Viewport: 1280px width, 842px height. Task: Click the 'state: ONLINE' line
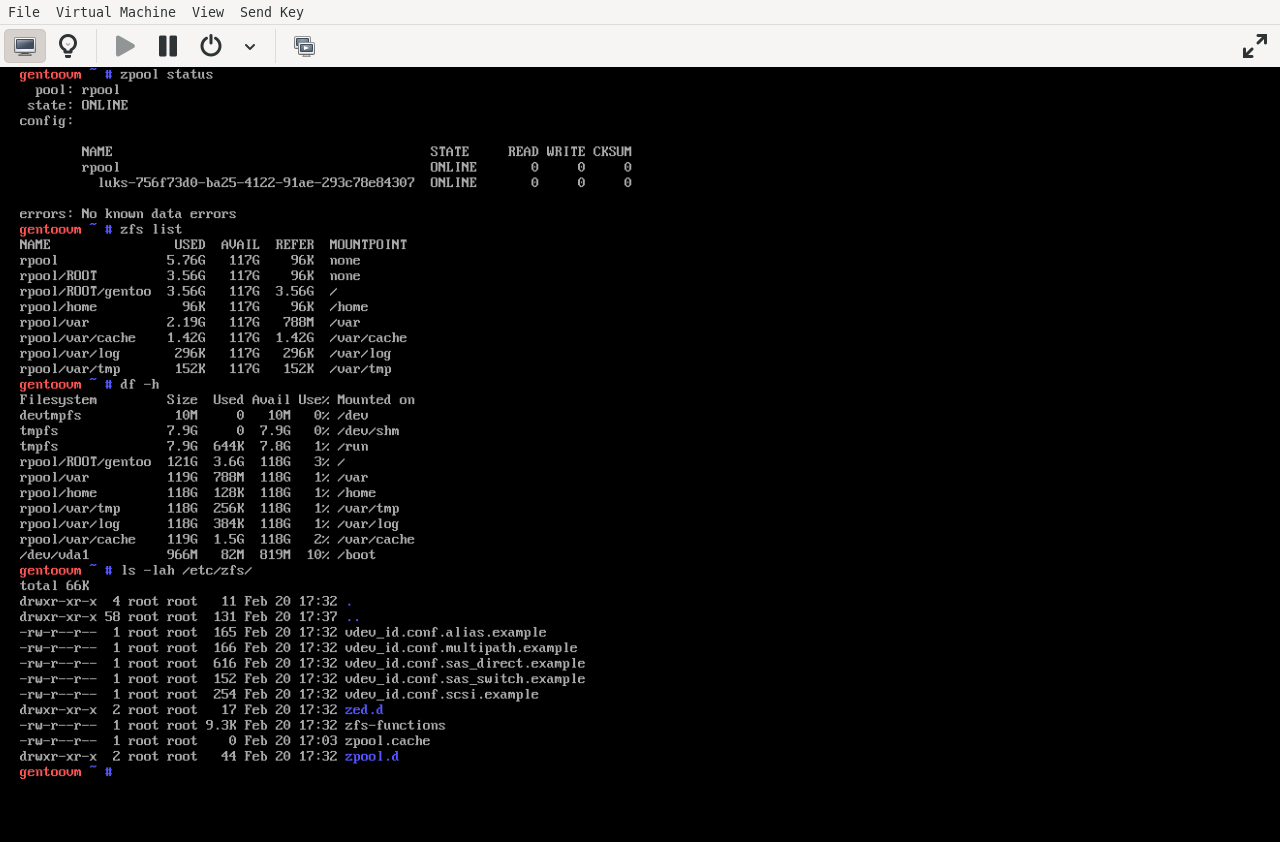pos(78,105)
